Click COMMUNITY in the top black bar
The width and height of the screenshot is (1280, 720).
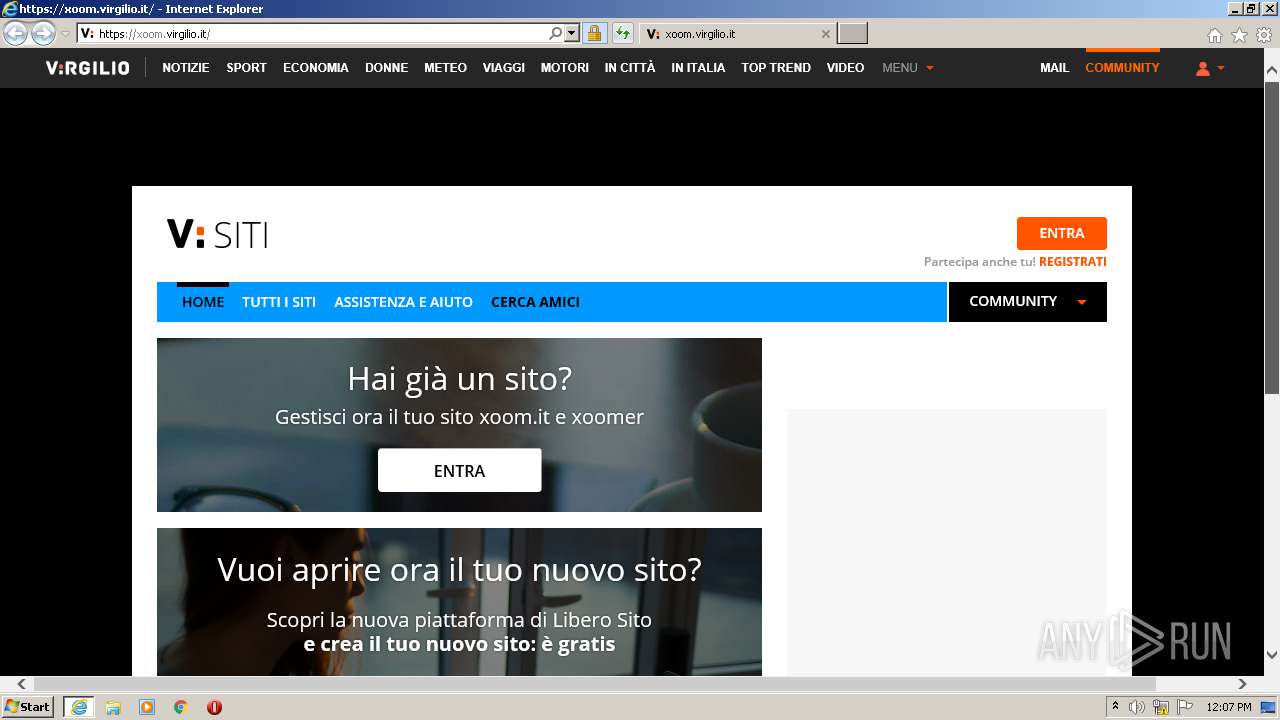[1122, 68]
